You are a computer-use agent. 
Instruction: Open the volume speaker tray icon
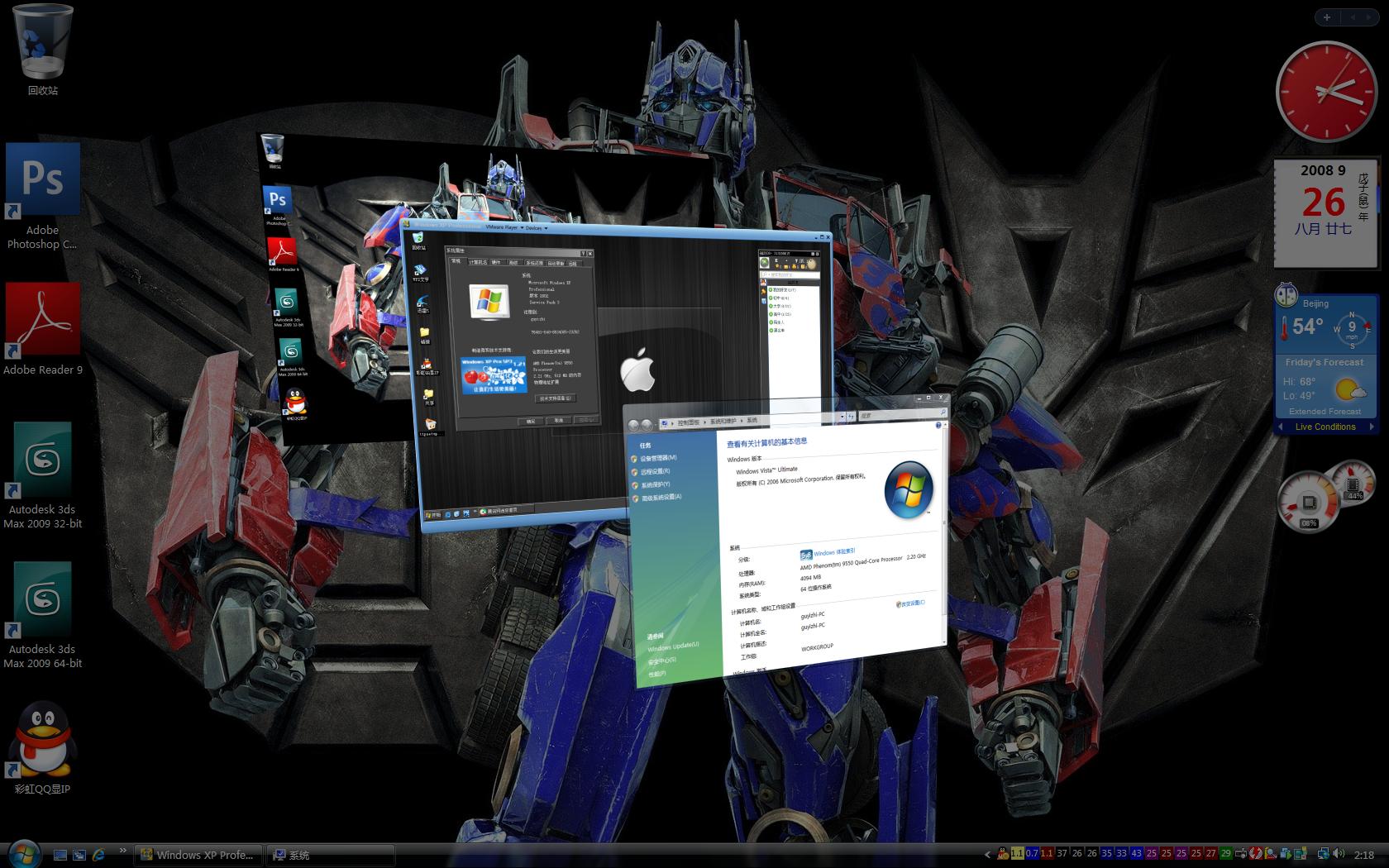1339,854
